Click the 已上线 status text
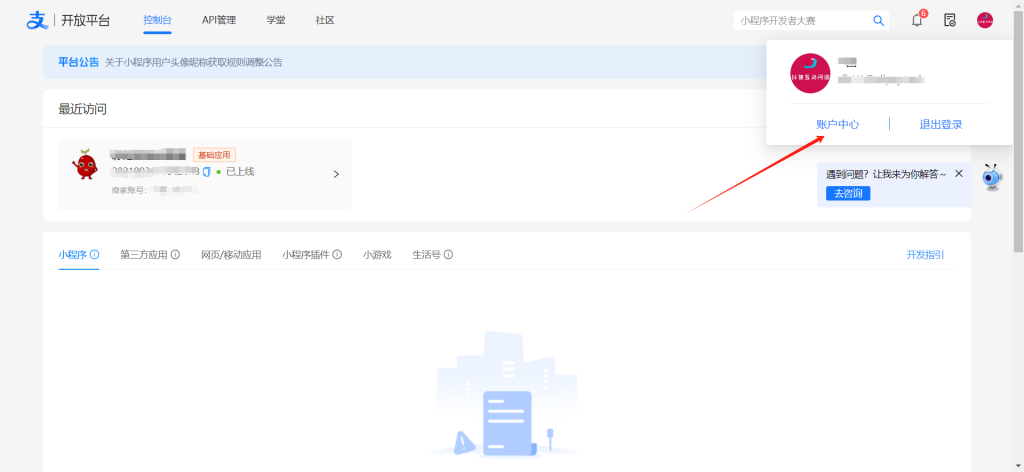 point(240,172)
